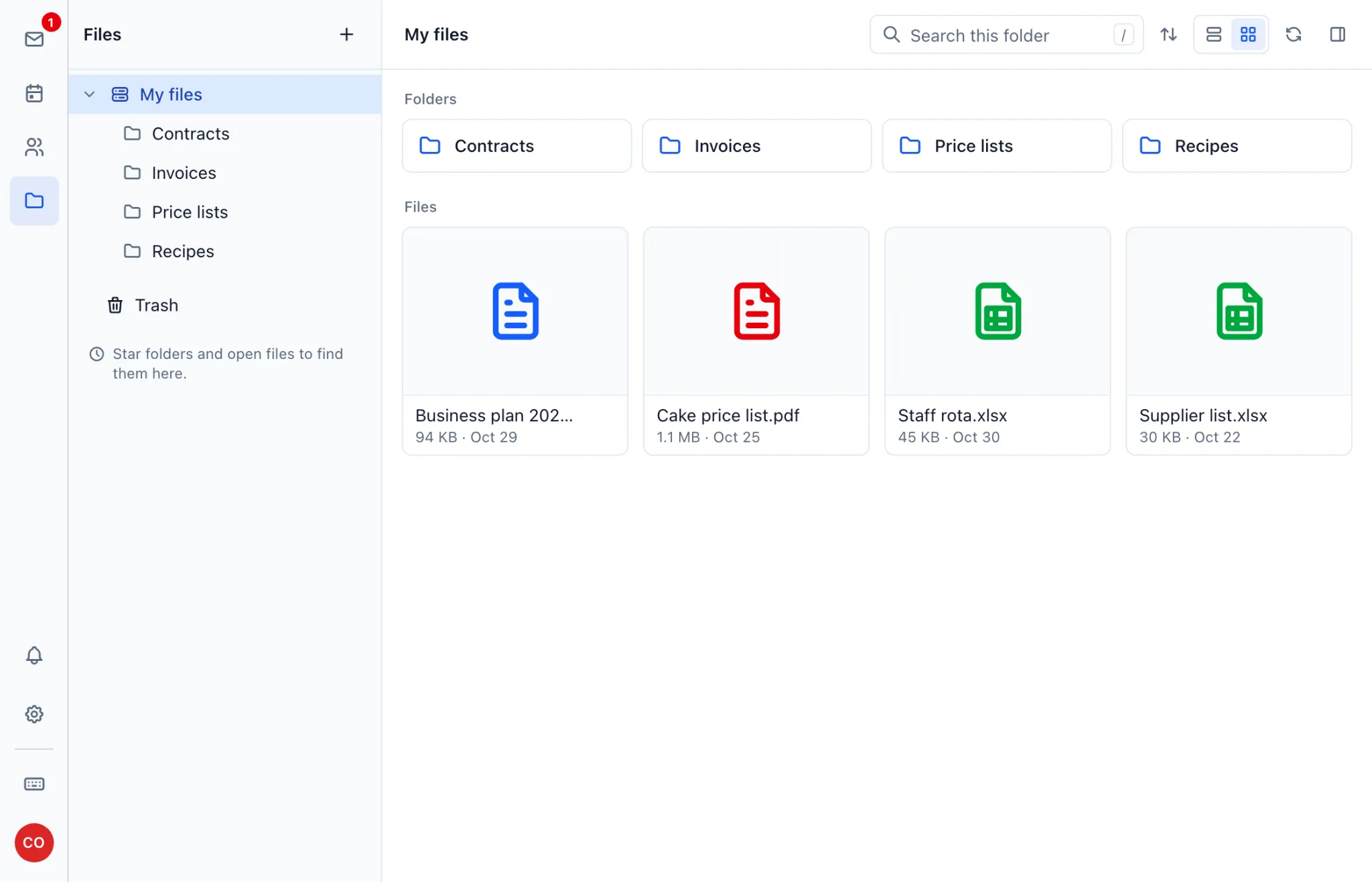Open the Price lists folder card
Image resolution: width=1372 pixels, height=882 pixels.
pos(997,146)
